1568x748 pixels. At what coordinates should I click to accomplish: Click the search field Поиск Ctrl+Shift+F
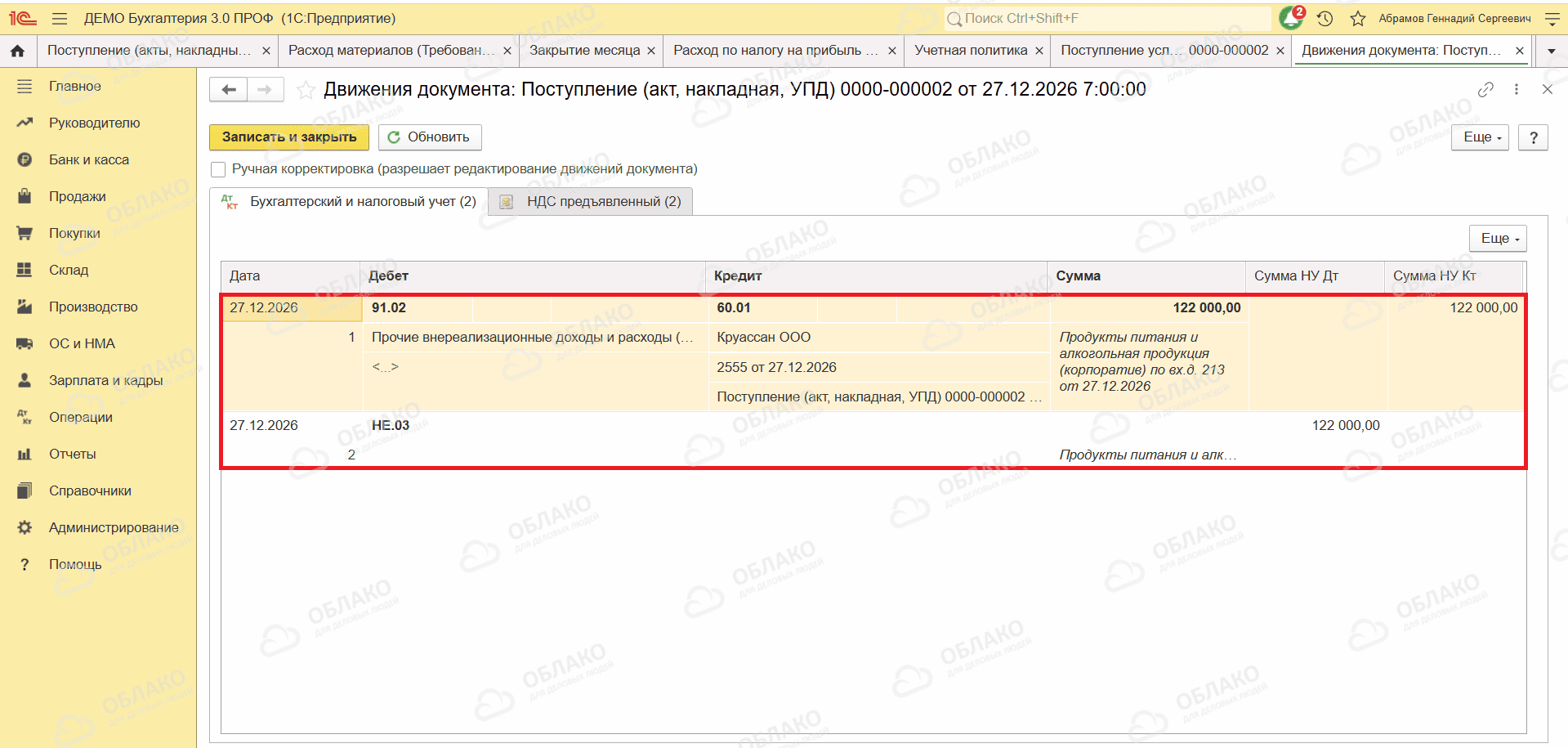[1108, 18]
